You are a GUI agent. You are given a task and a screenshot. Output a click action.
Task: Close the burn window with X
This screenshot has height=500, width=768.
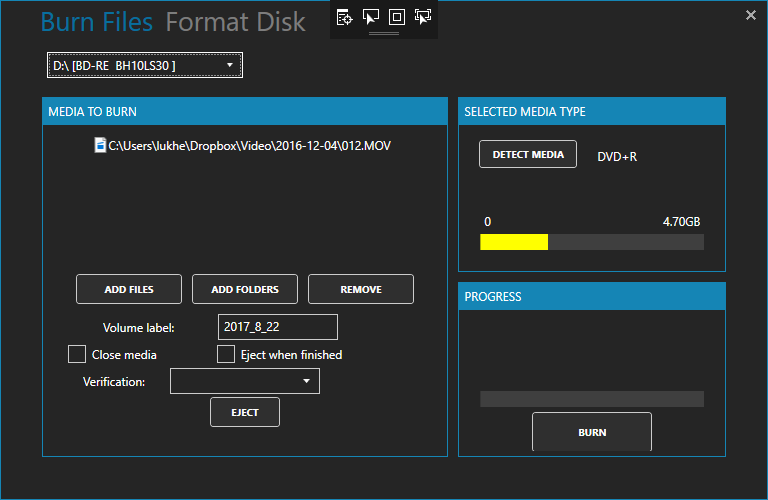[x=751, y=15]
